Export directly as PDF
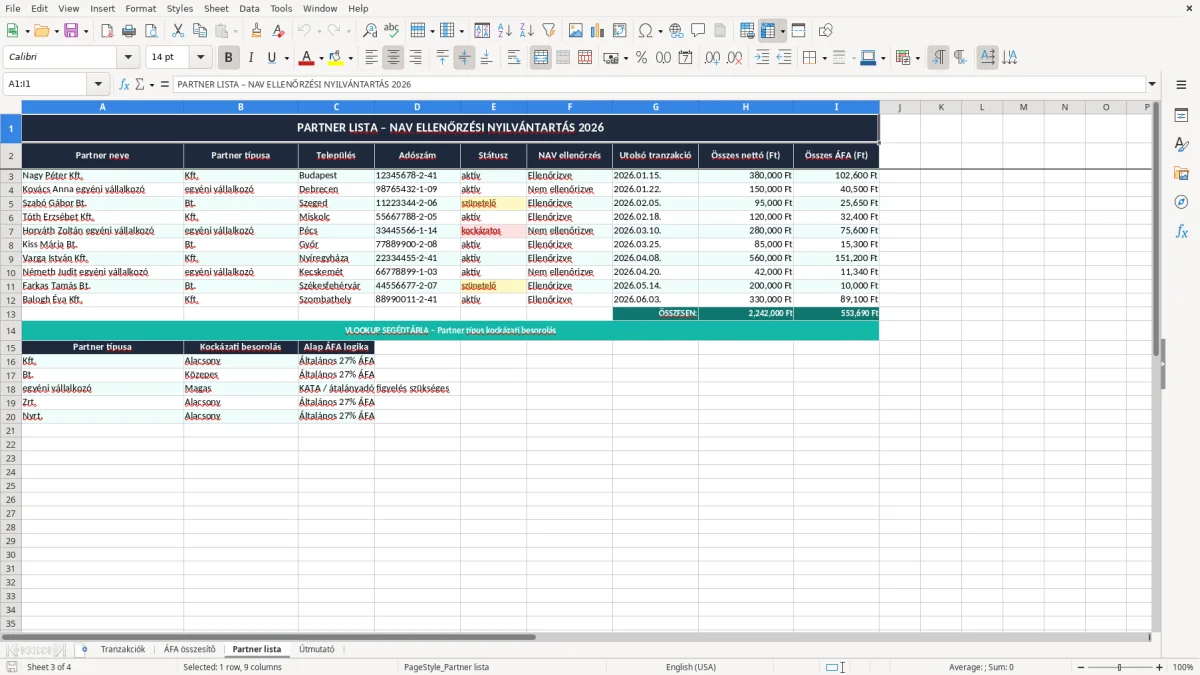Screen dimensions: 1200x675 107,31
